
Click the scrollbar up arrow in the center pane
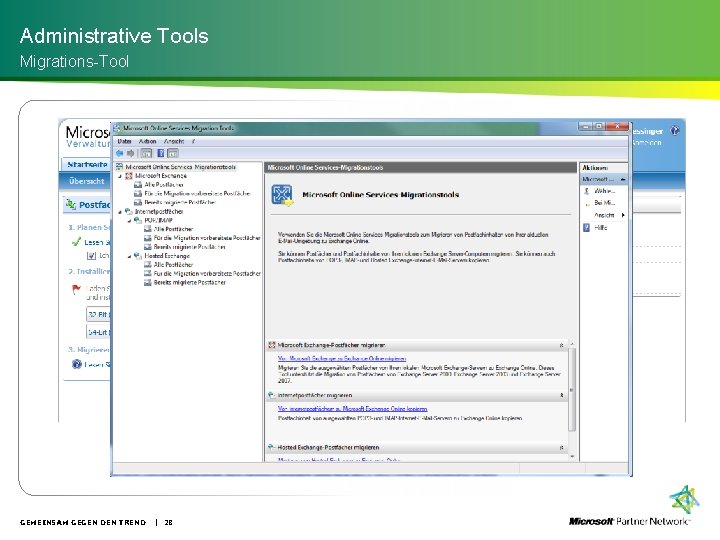[572, 344]
